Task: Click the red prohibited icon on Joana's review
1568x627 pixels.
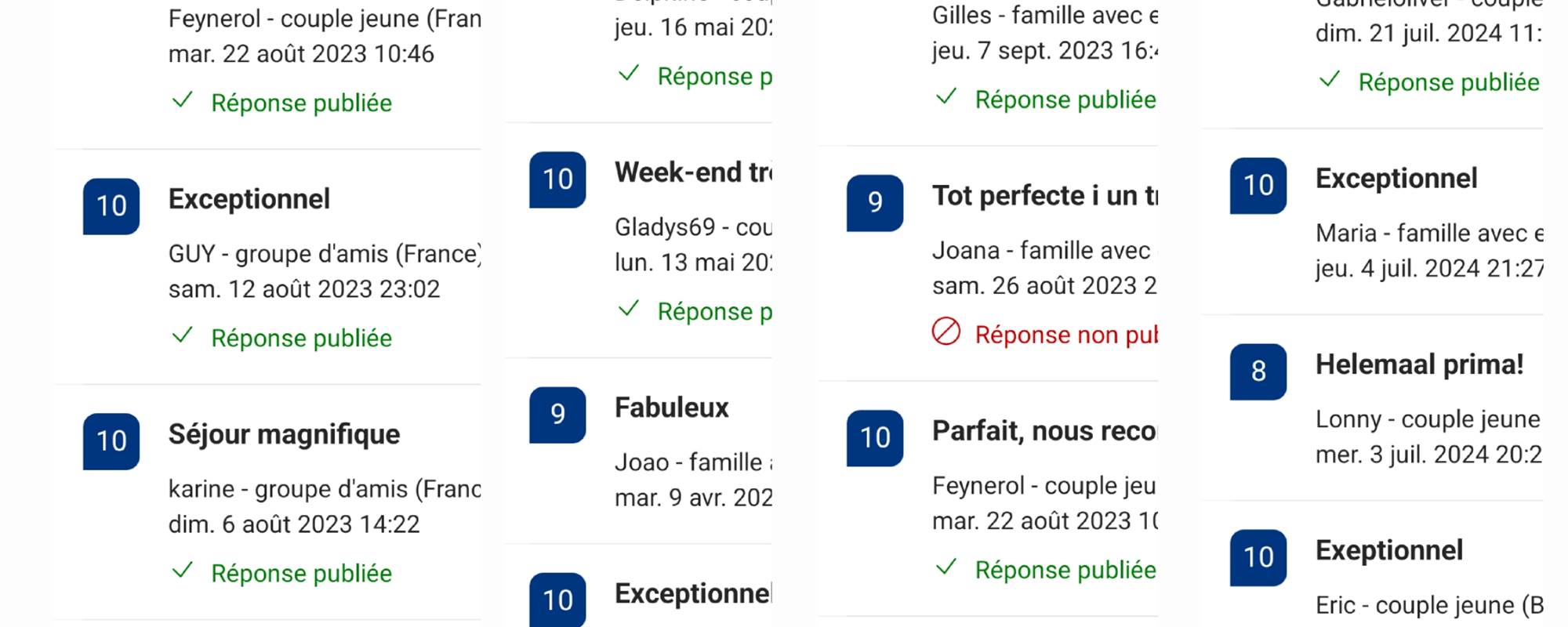Action: 946,332
